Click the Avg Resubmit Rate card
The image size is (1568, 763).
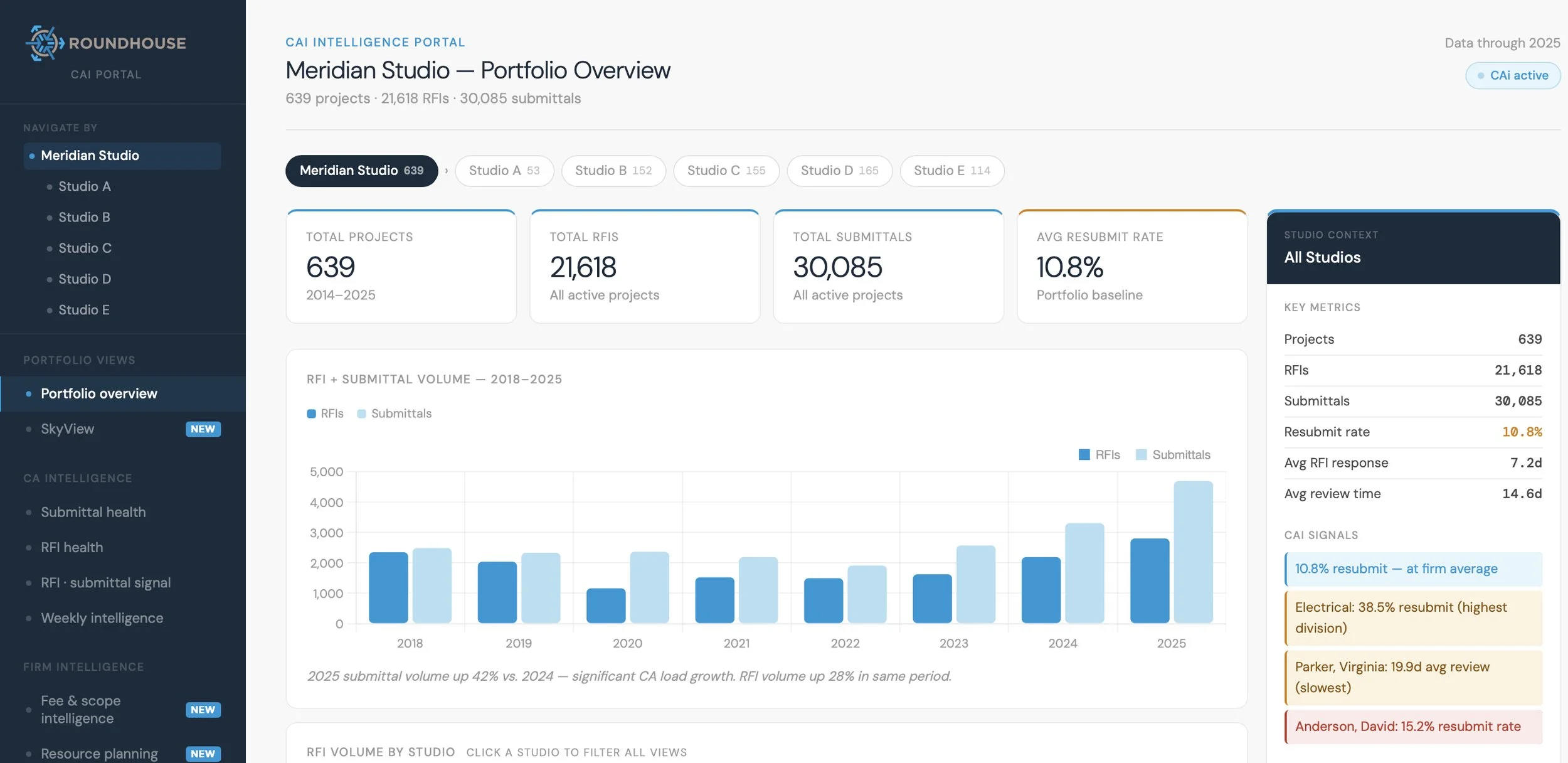1132,267
